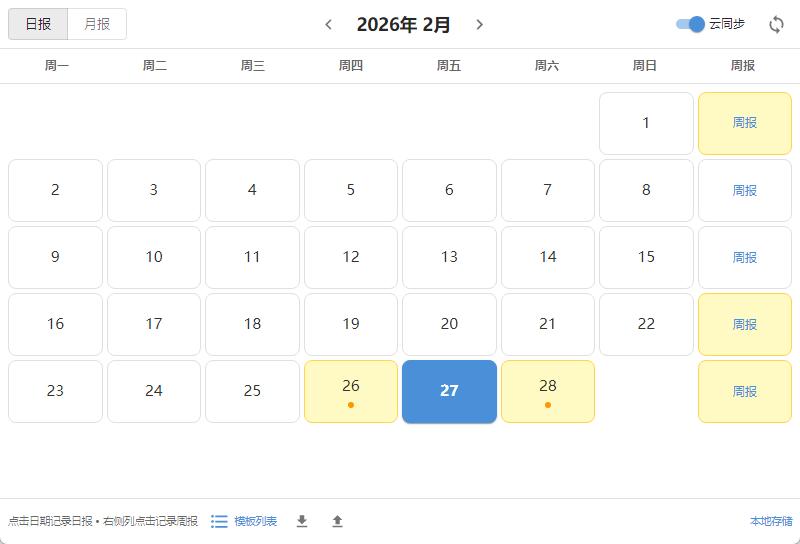This screenshot has width=800, height=544.
Task: Click the sync refresh icon
Action: click(777, 25)
